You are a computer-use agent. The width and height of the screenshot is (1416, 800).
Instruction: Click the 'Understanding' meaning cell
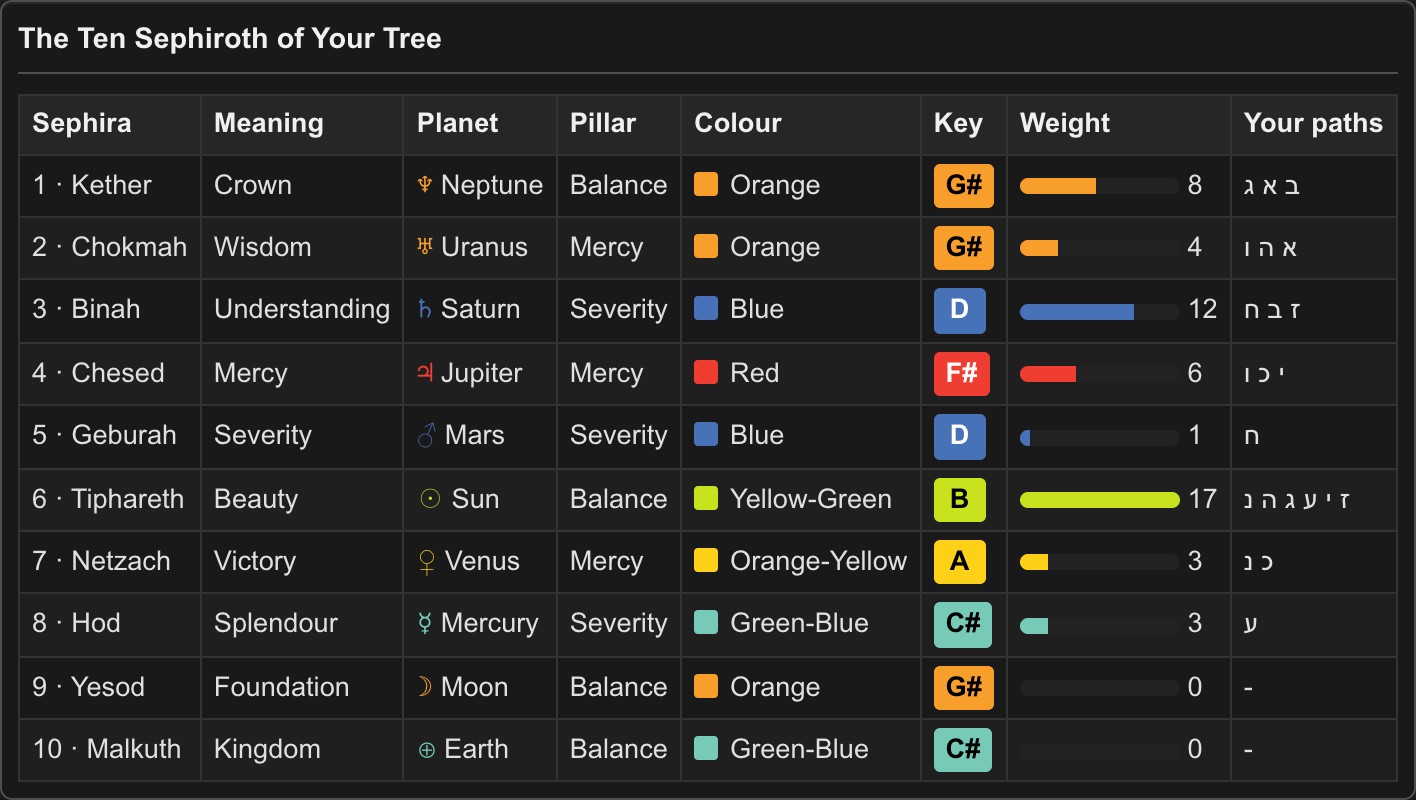pyautogui.click(x=302, y=311)
